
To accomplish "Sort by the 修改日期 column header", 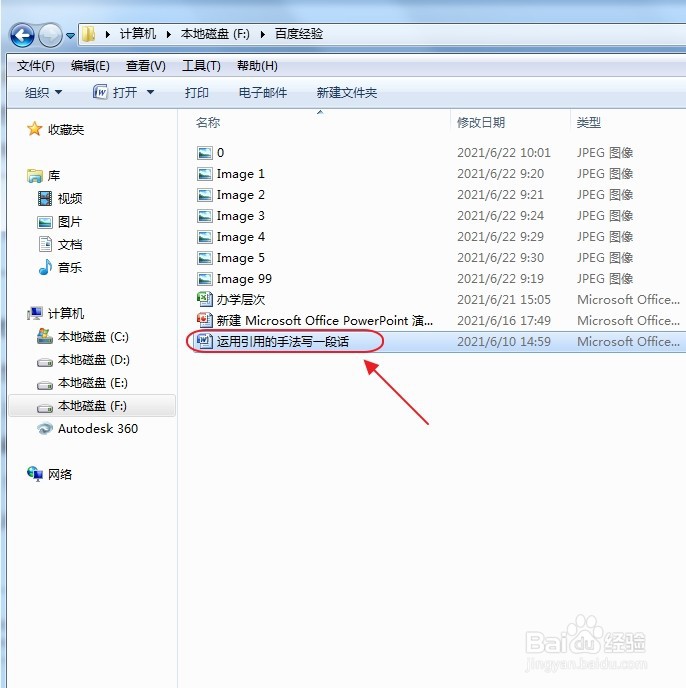I will tap(481, 122).
